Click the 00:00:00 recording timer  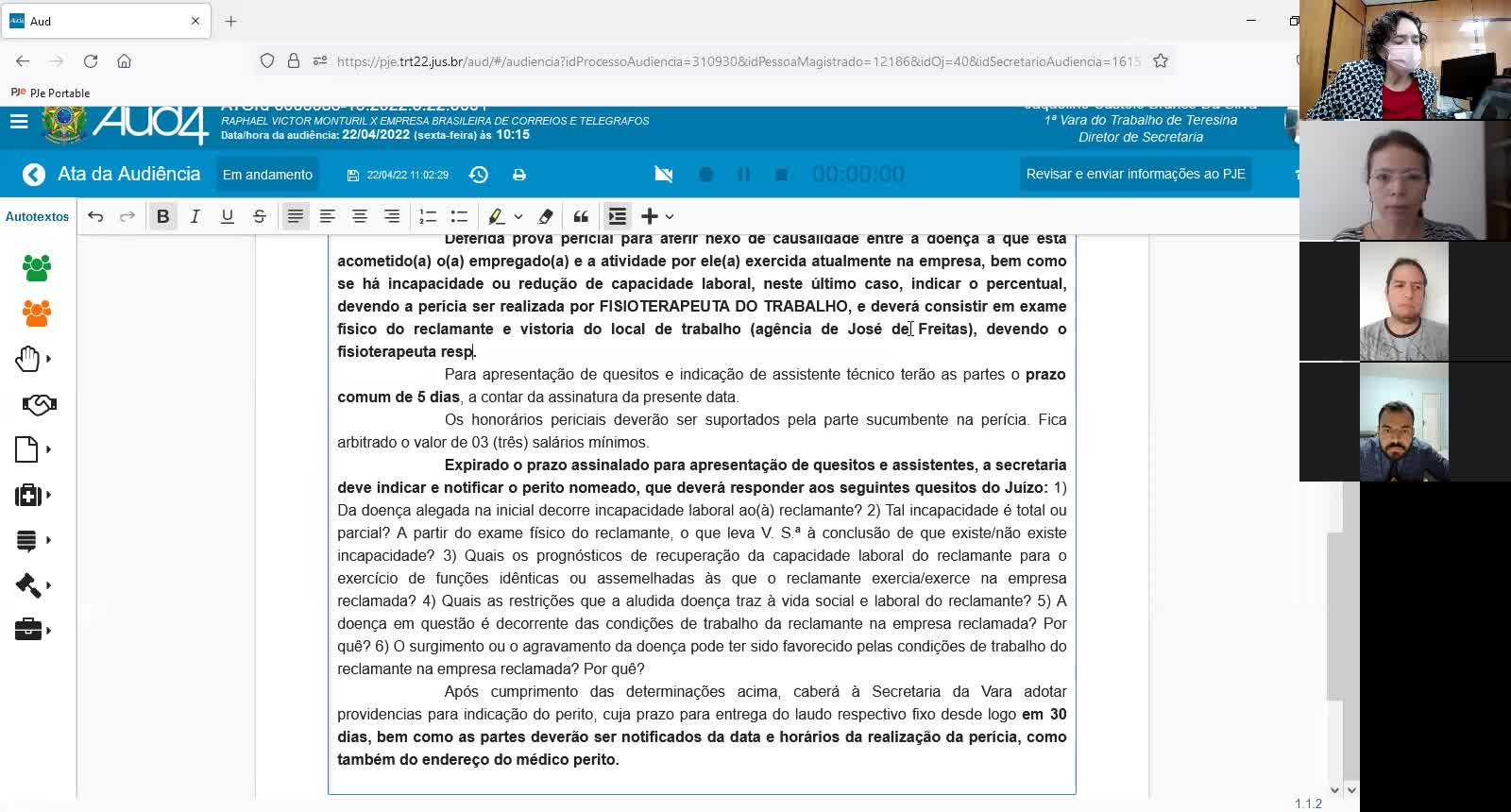coord(858,175)
